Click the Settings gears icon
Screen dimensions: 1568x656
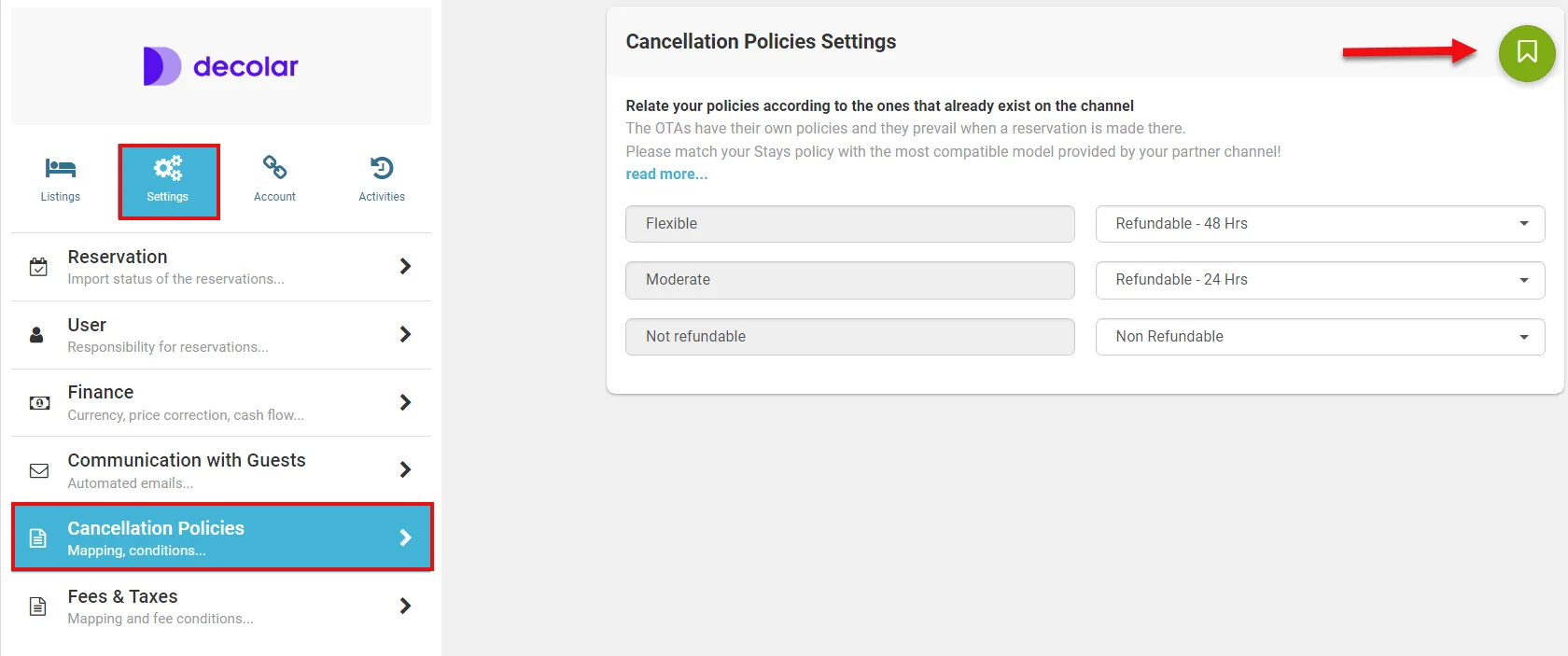[x=168, y=169]
